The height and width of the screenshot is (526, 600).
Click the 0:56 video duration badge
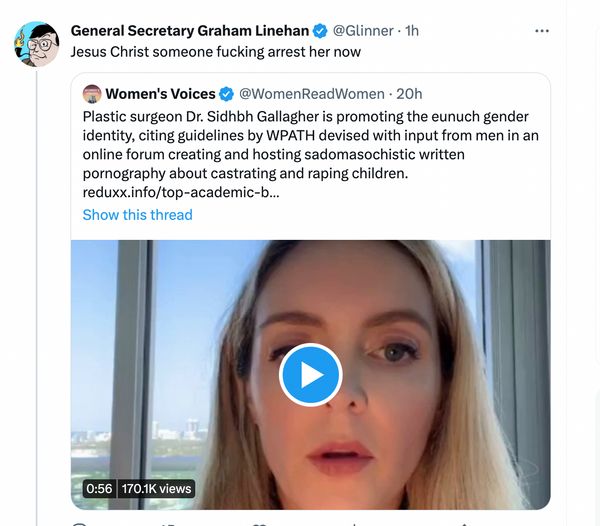tap(99, 489)
